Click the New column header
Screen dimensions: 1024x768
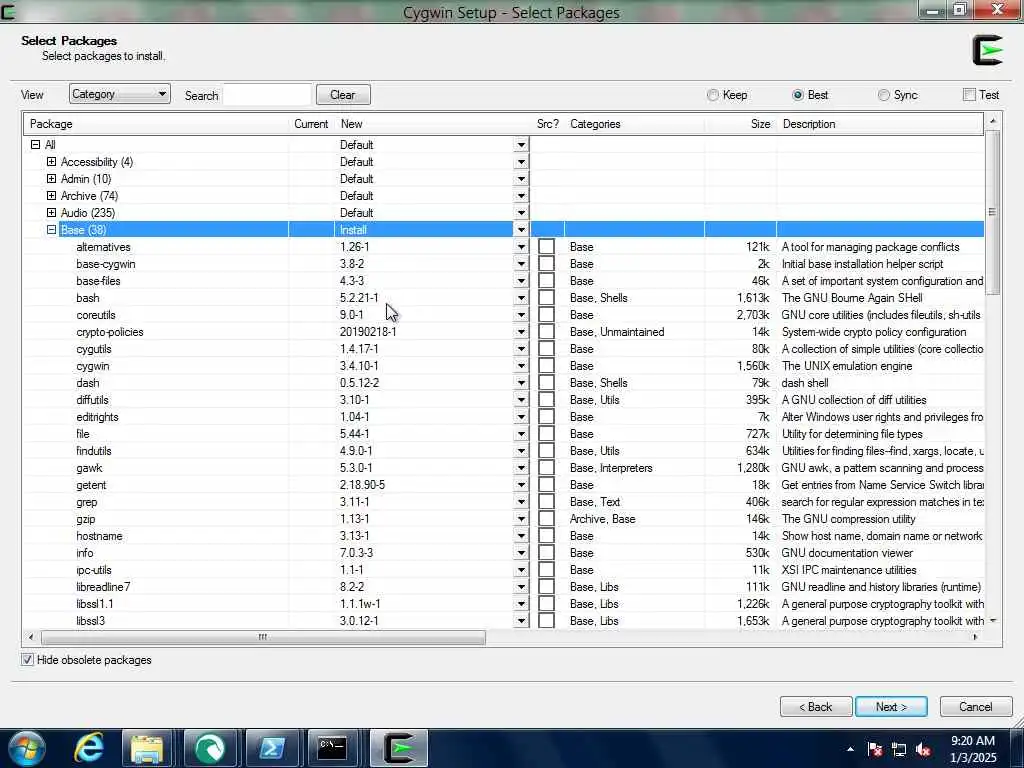pyautogui.click(x=432, y=124)
